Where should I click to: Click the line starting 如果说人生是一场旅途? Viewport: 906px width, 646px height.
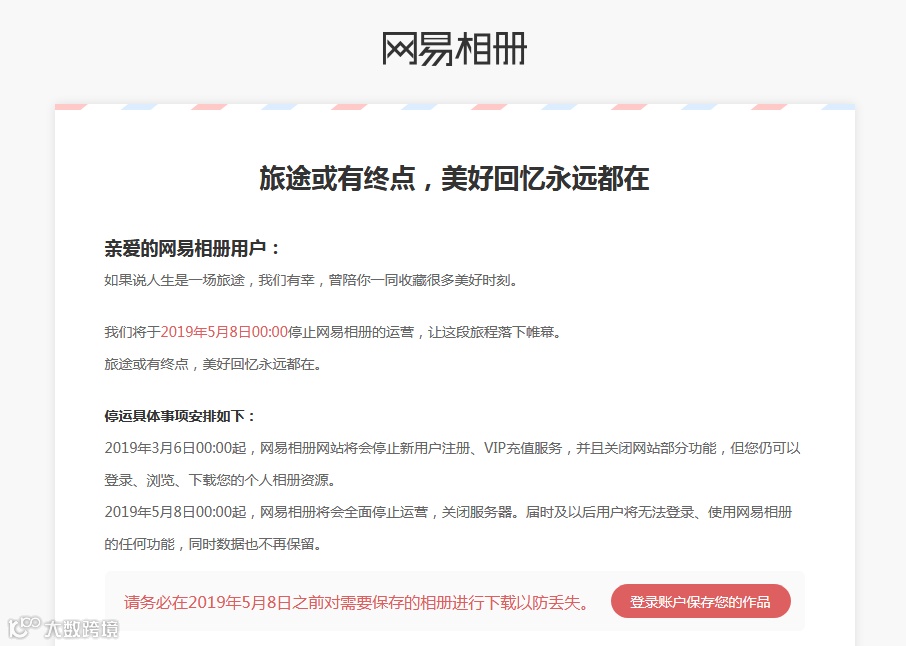[x=311, y=280]
